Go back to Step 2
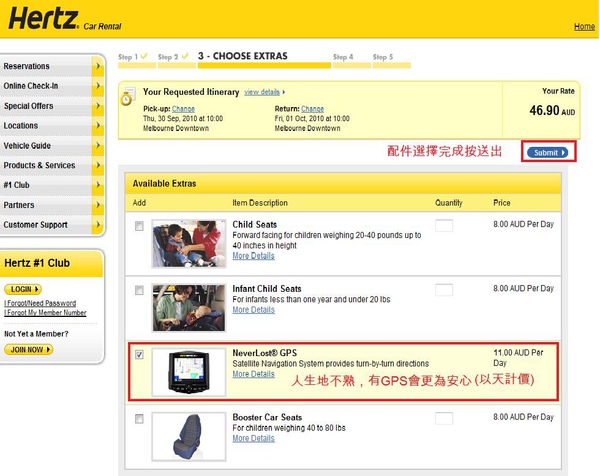This screenshot has height=476, width=600. [x=173, y=57]
